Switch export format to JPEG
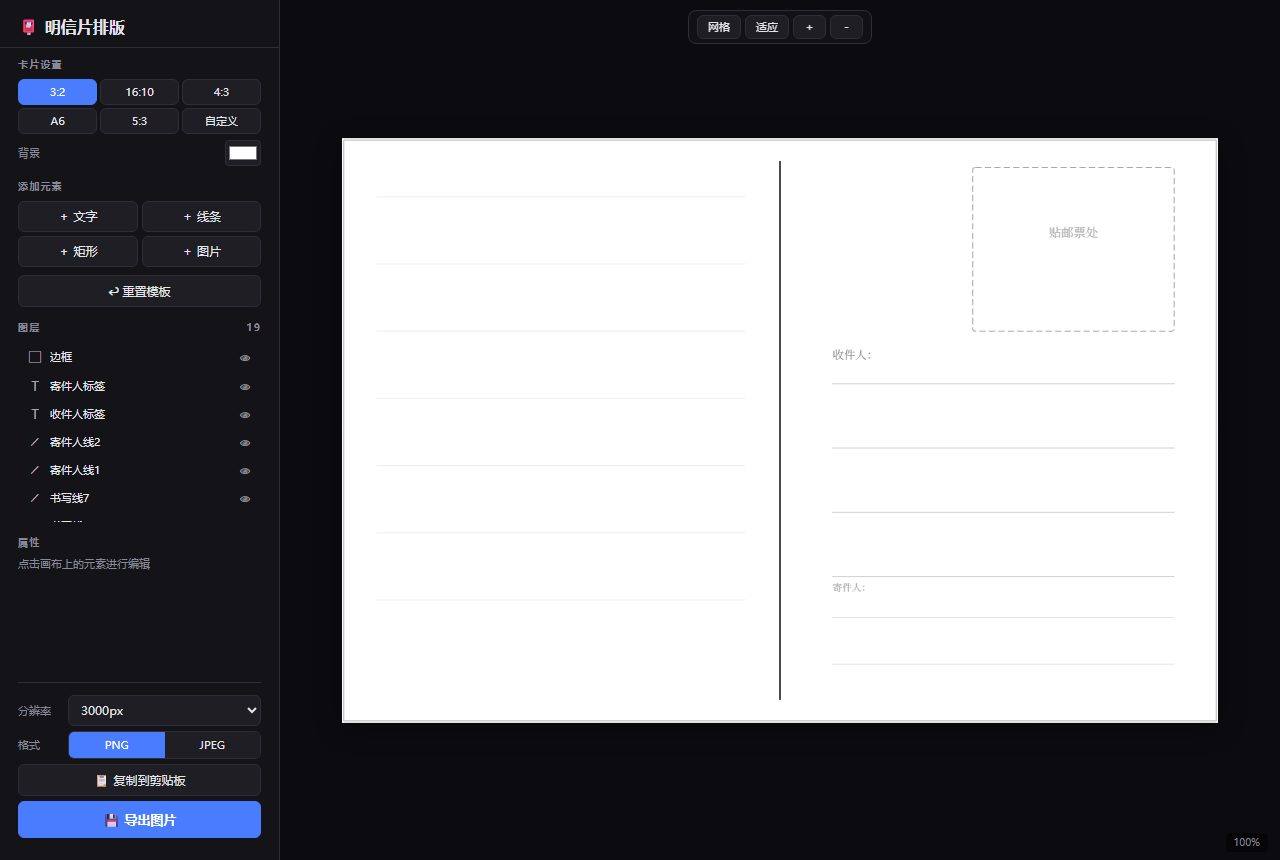 (x=212, y=745)
